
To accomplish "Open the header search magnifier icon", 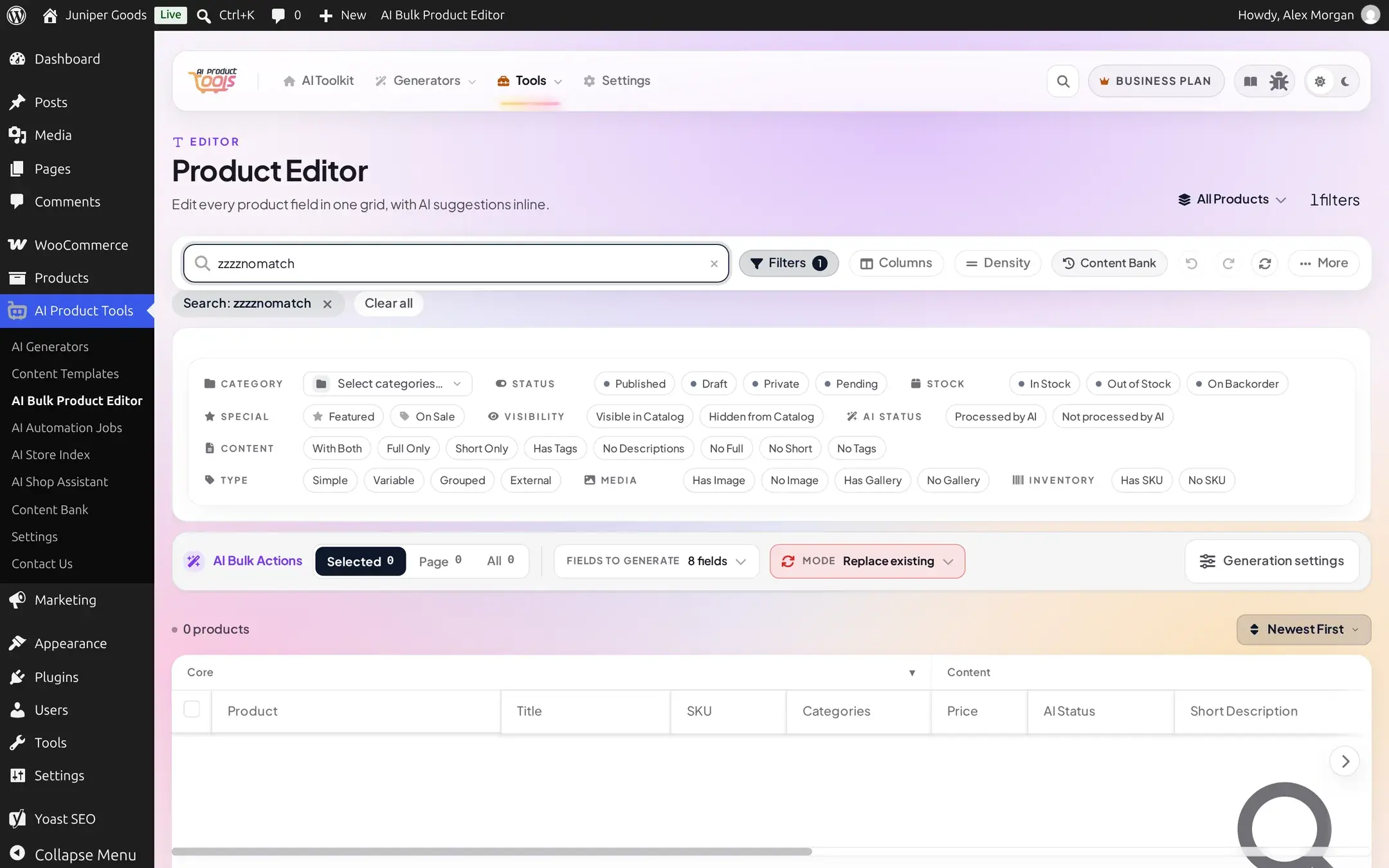I will (1063, 81).
